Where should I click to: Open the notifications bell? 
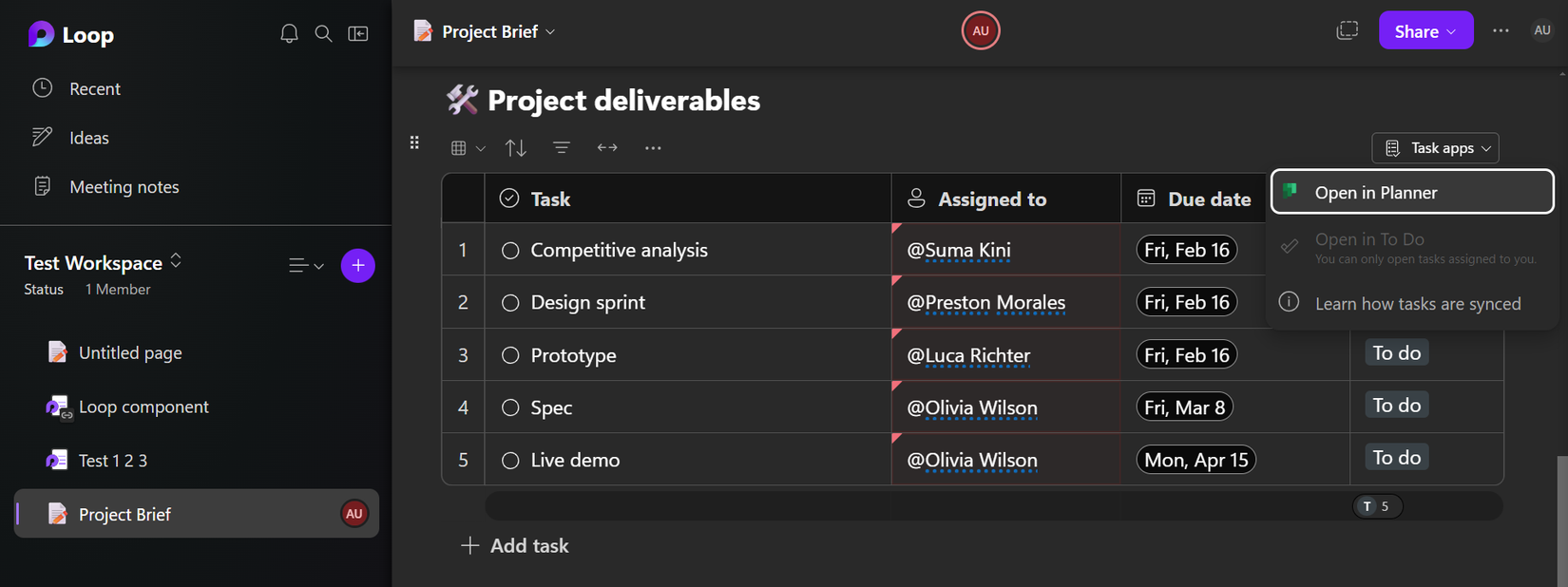(289, 34)
